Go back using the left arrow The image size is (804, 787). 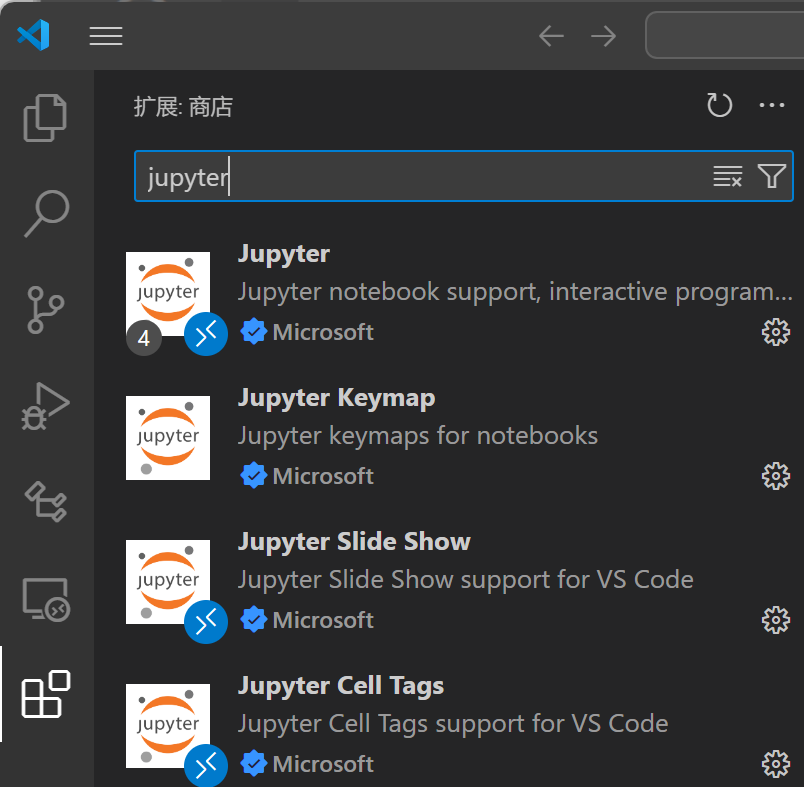point(551,36)
